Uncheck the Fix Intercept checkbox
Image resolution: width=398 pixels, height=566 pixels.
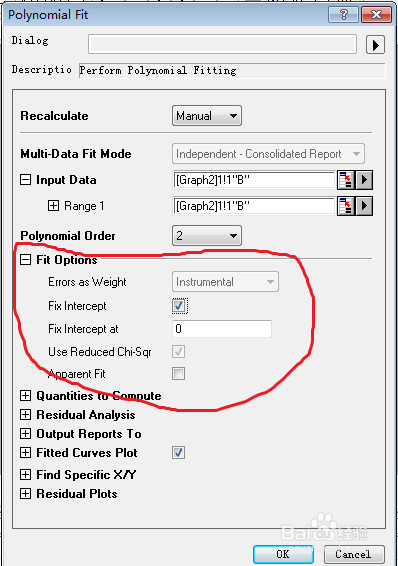click(x=179, y=306)
